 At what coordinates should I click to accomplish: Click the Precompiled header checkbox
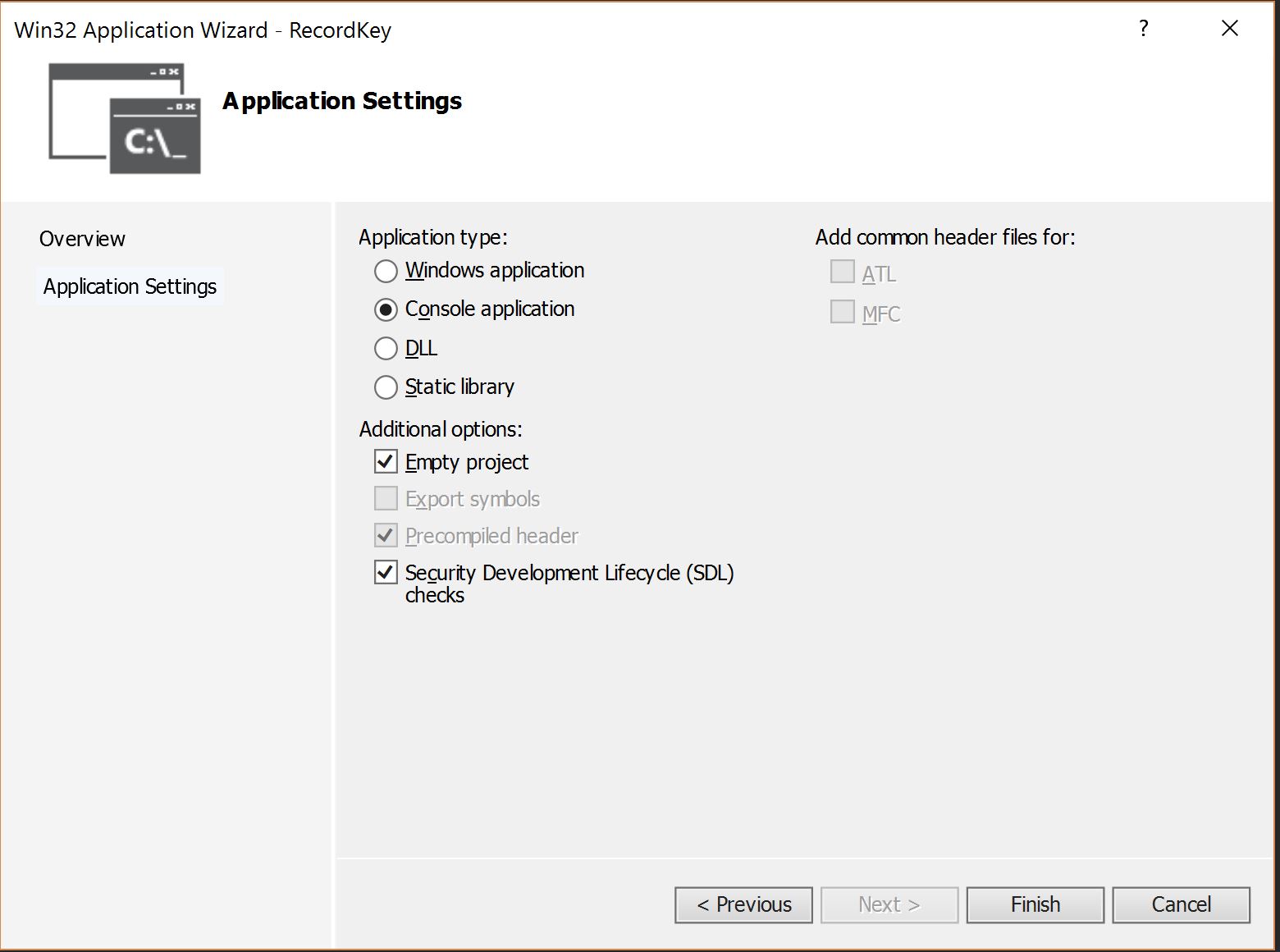pos(386,535)
